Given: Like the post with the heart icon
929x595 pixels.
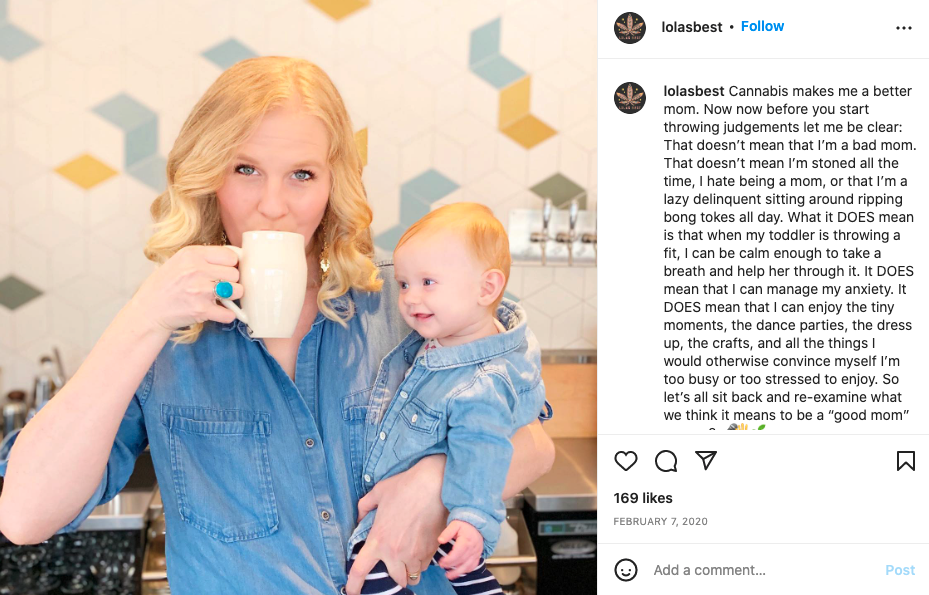Looking at the screenshot, I should (626, 461).
